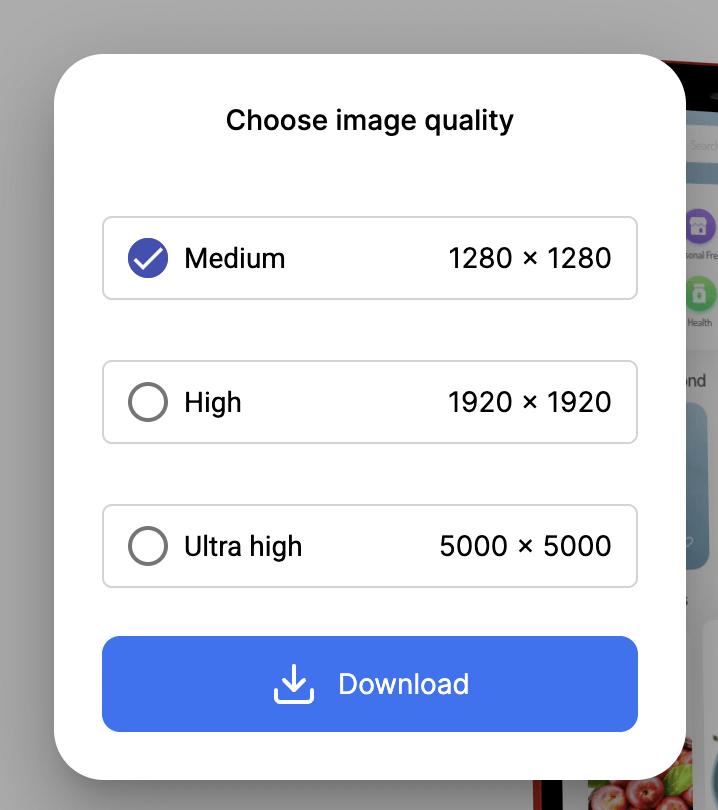Click the Ultra high label text
The image size is (718, 810).
(243, 546)
